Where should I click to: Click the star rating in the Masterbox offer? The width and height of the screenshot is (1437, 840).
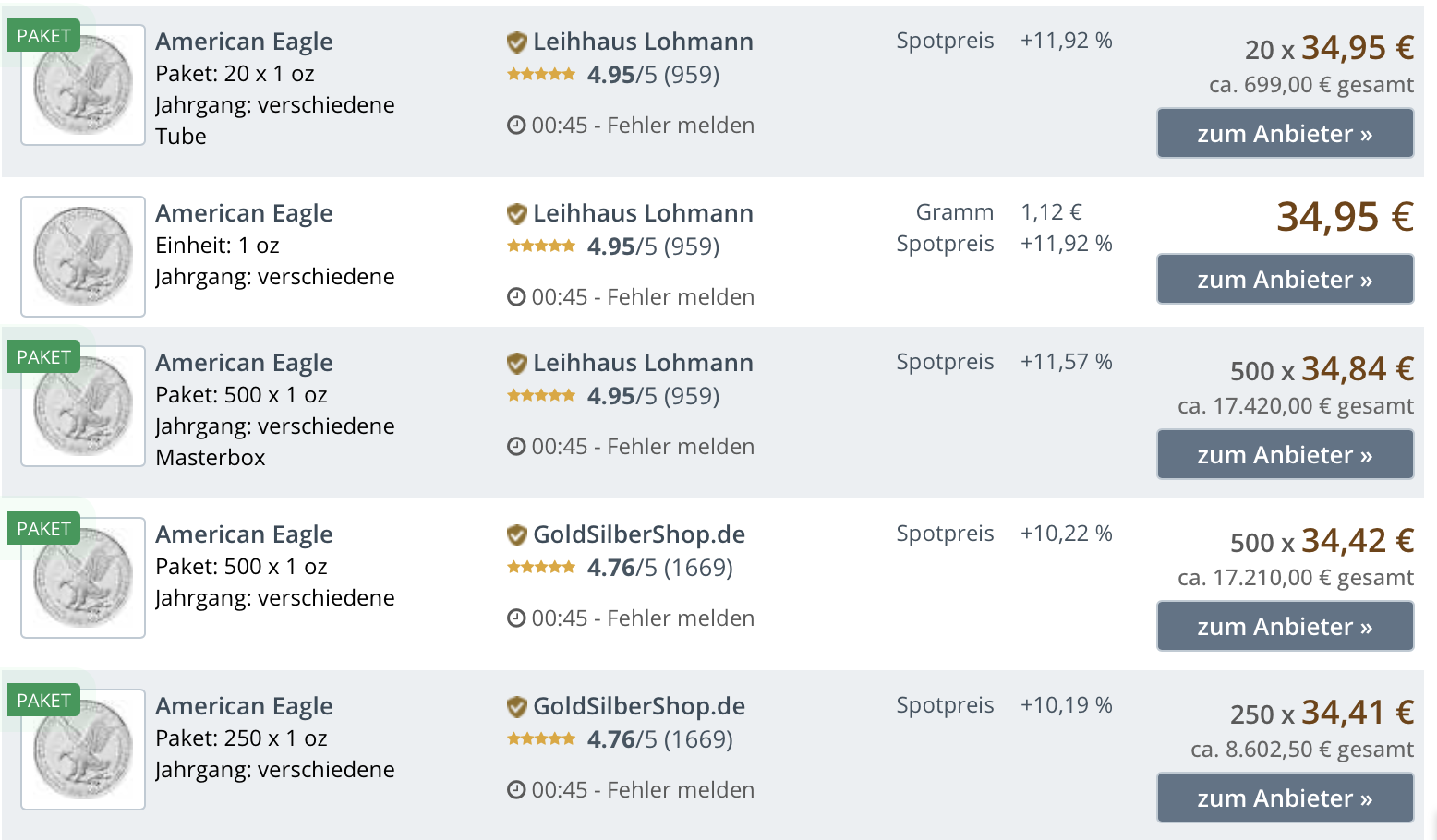541,396
